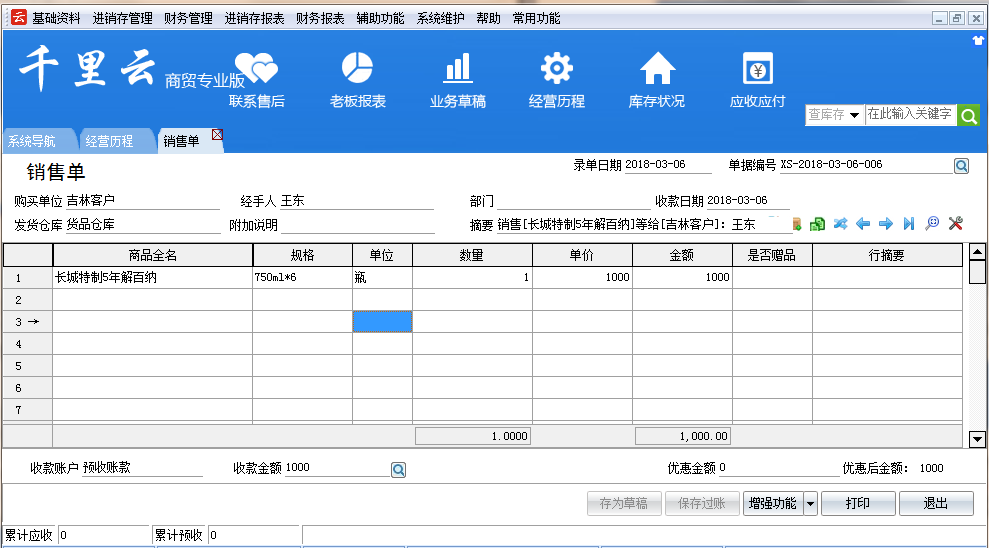This screenshot has width=989, height=548.
Task: Click the 退出 button
Action: click(x=936, y=503)
